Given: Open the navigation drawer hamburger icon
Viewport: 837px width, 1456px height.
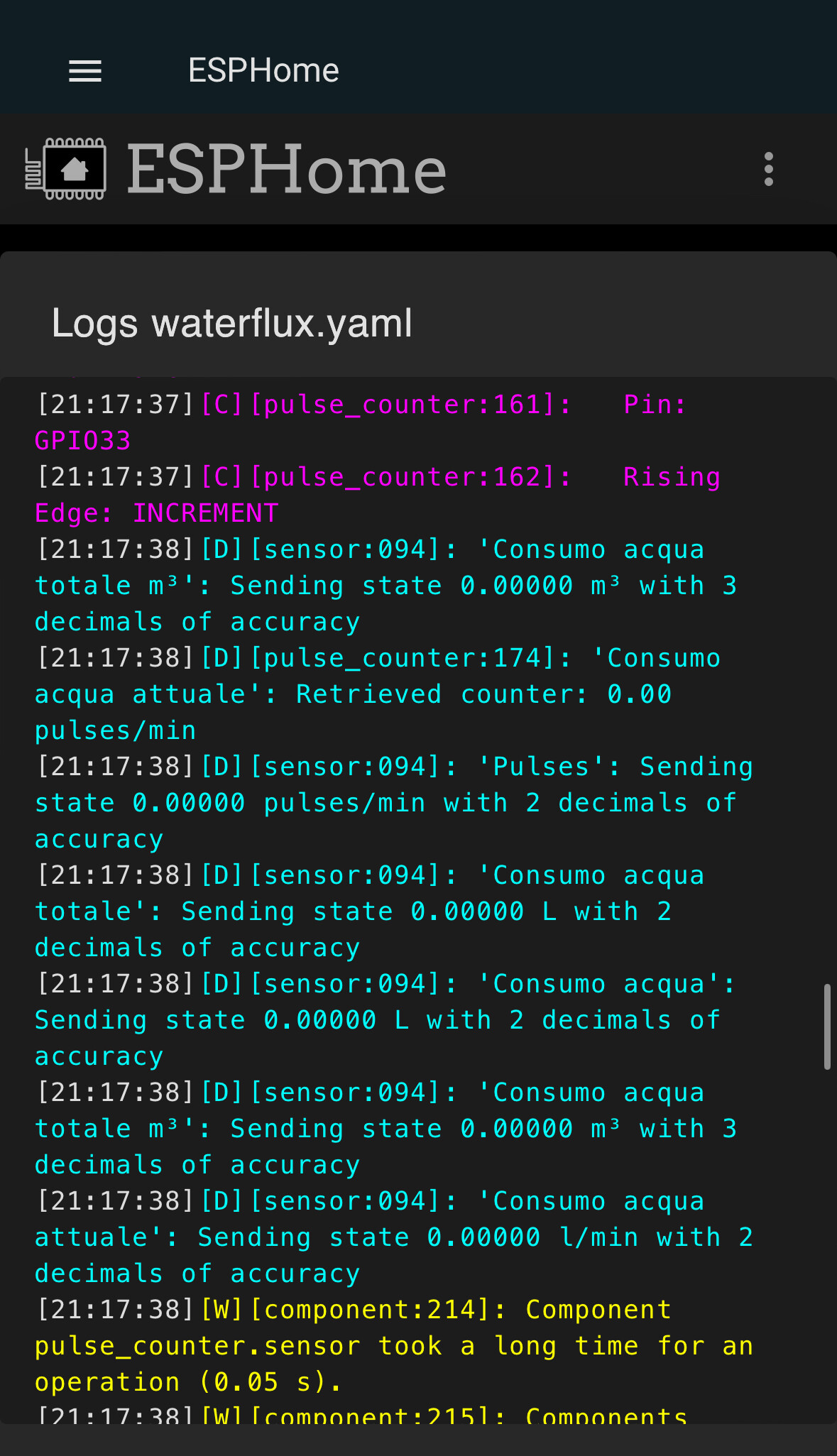Looking at the screenshot, I should pyautogui.click(x=84, y=70).
